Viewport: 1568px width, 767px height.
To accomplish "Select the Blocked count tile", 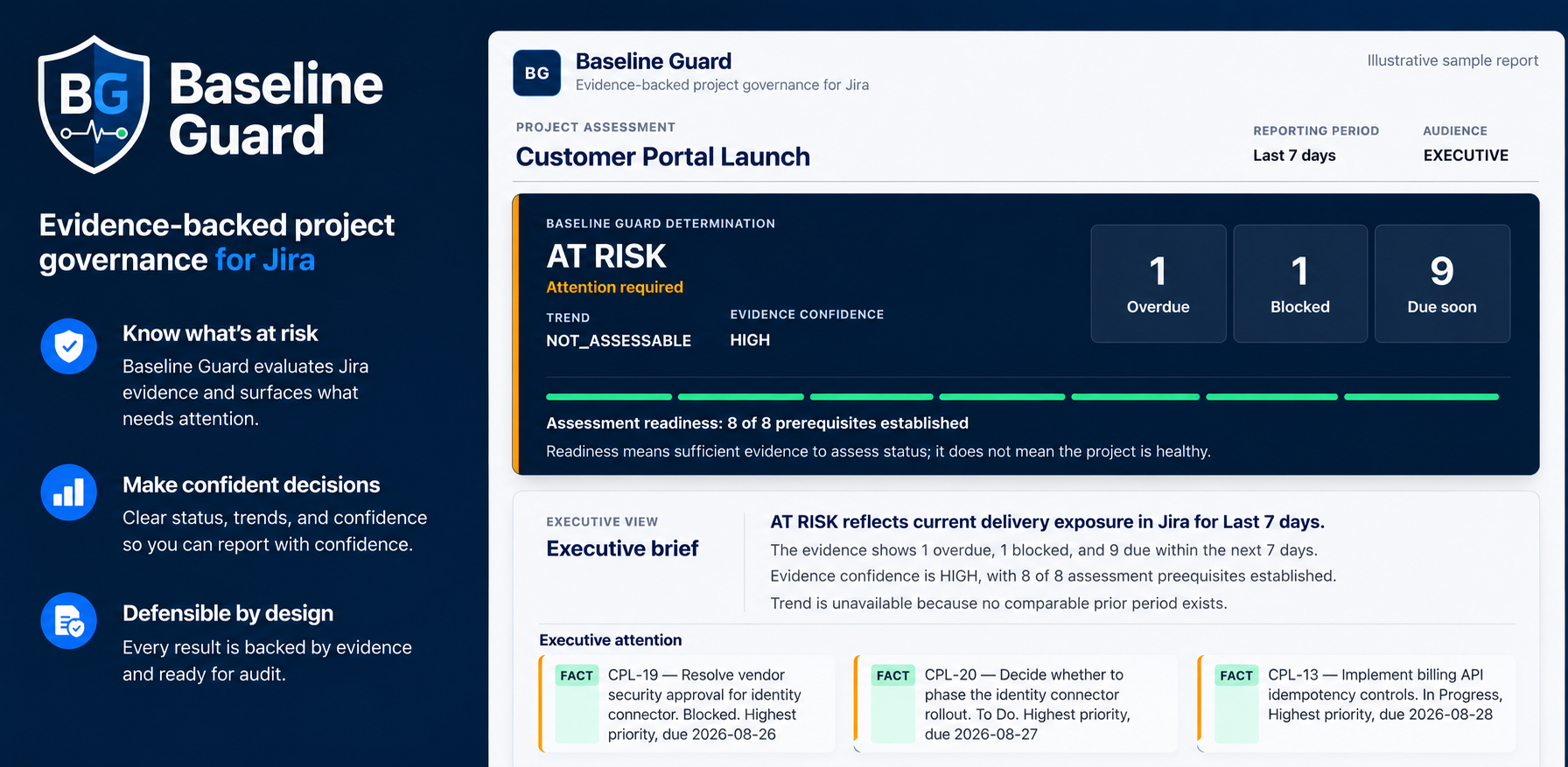I will (x=1300, y=283).
